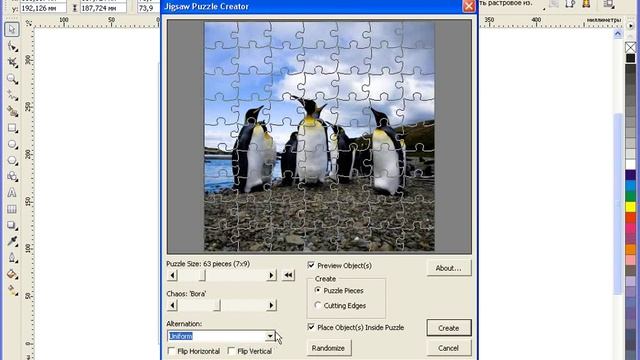This screenshot has width=640, height=360.
Task: Pick the yellow swatch in palette
Action: pyautogui.click(x=631, y=207)
